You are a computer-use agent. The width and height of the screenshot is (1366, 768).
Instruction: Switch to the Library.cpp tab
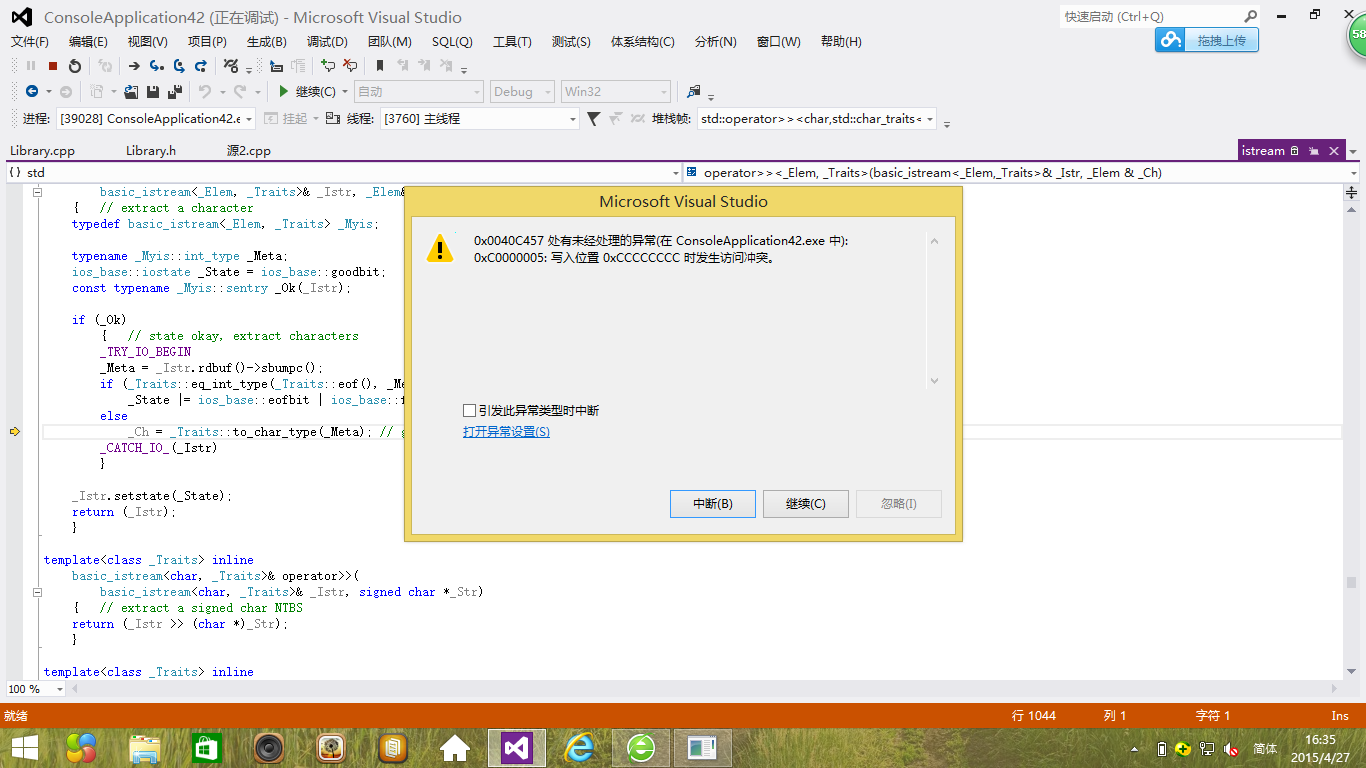pos(42,151)
